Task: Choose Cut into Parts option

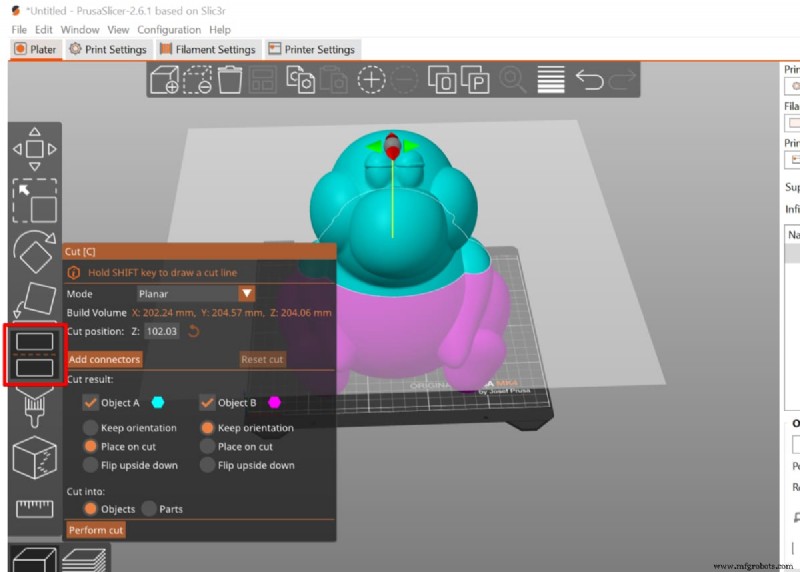Action: coord(149,509)
